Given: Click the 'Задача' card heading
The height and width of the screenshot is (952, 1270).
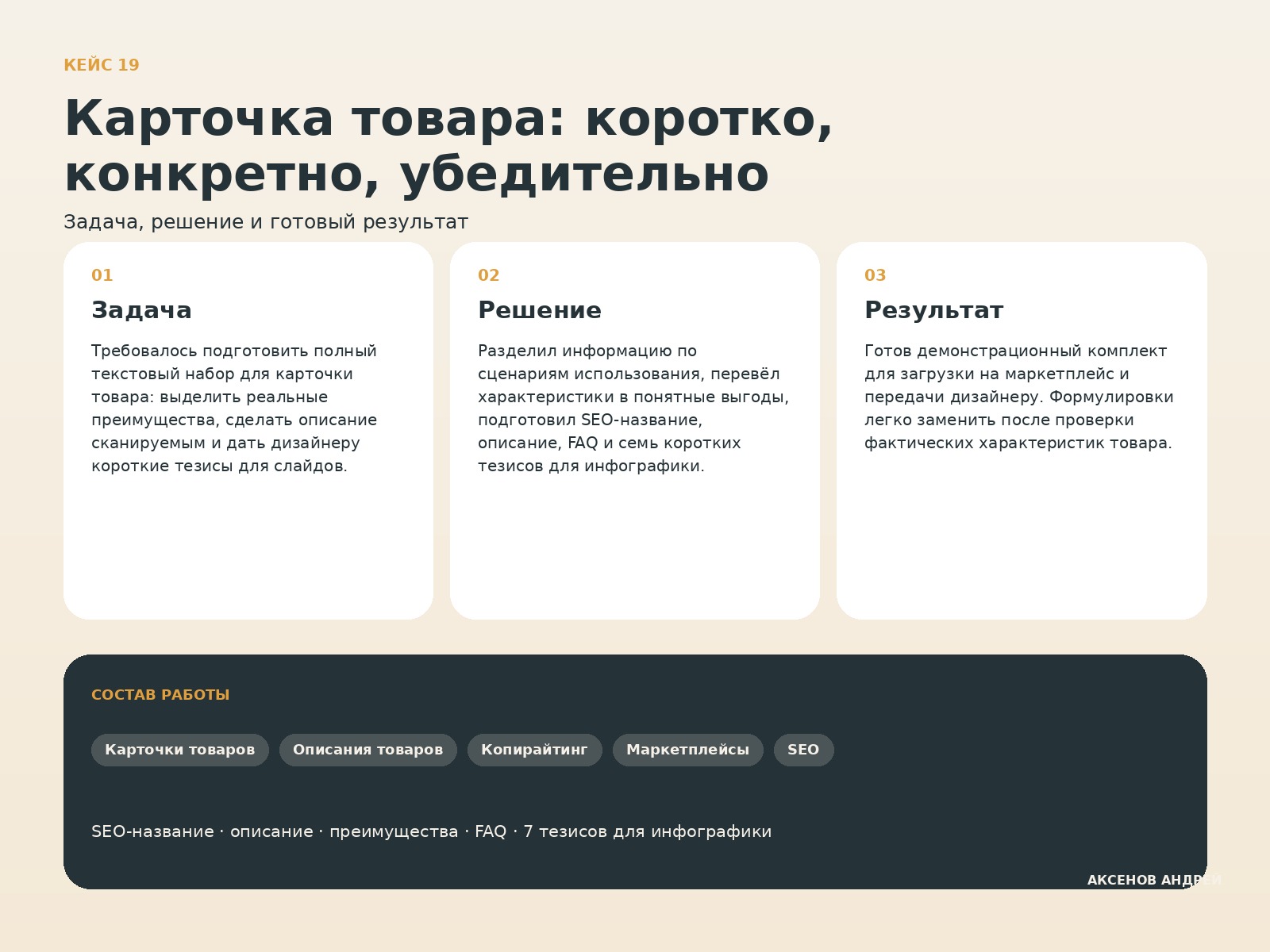Looking at the screenshot, I should click(x=141, y=310).
